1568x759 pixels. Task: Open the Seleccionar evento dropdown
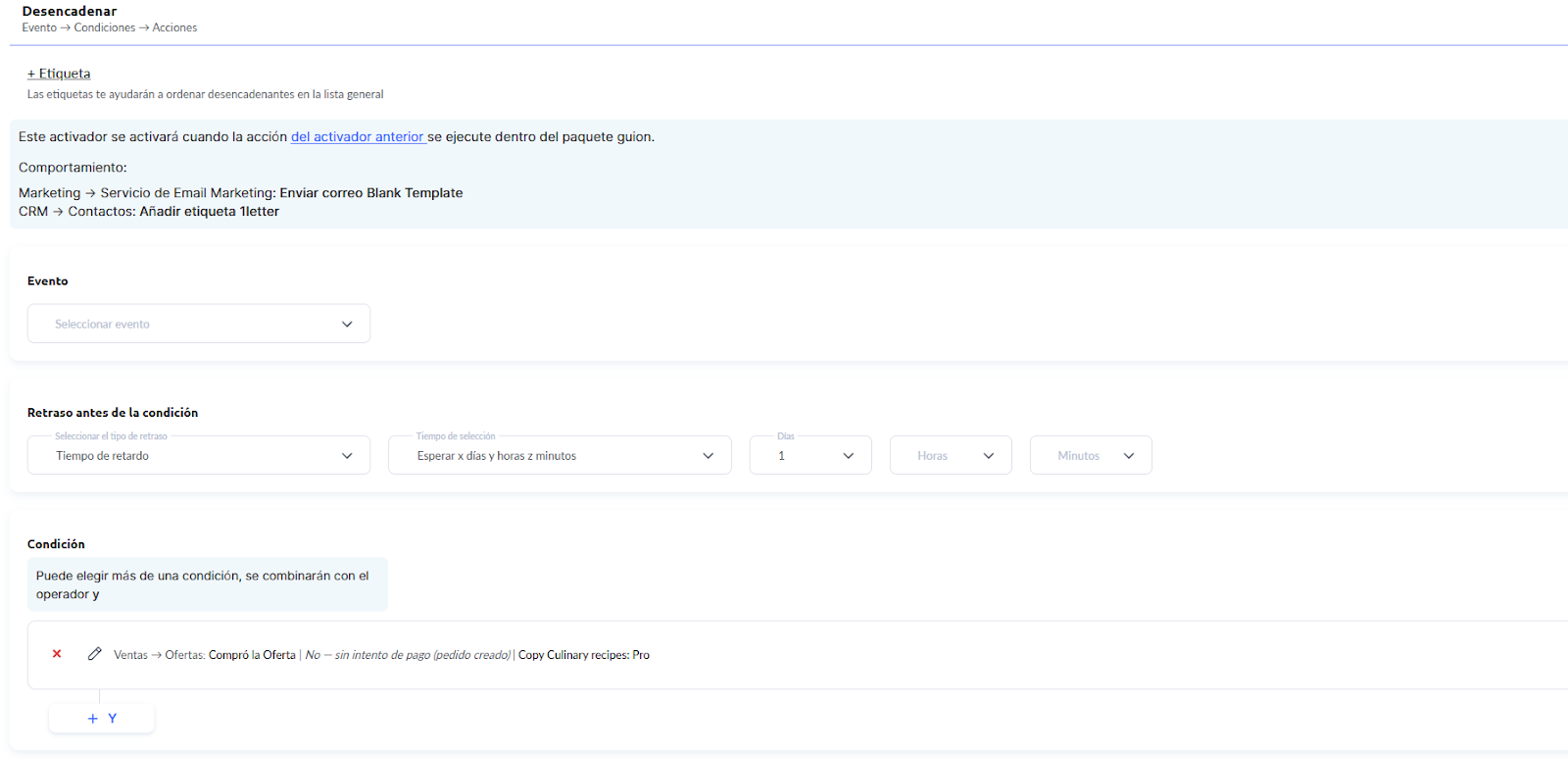coord(199,325)
